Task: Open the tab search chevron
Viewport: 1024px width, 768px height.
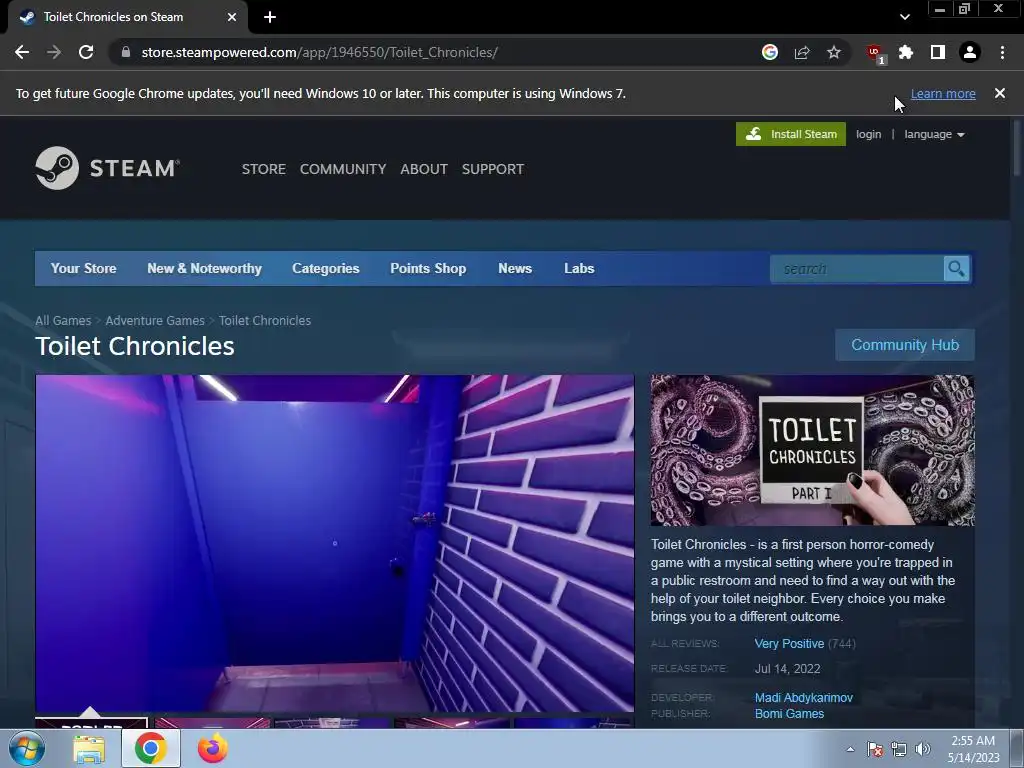Action: coord(904,17)
